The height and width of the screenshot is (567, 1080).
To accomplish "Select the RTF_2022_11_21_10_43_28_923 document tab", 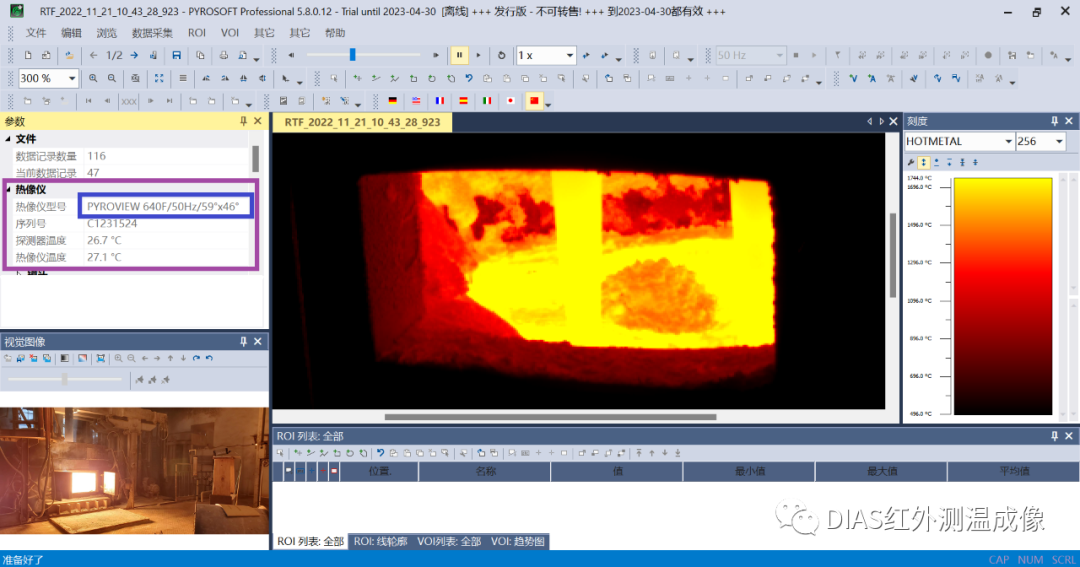I will click(x=362, y=122).
